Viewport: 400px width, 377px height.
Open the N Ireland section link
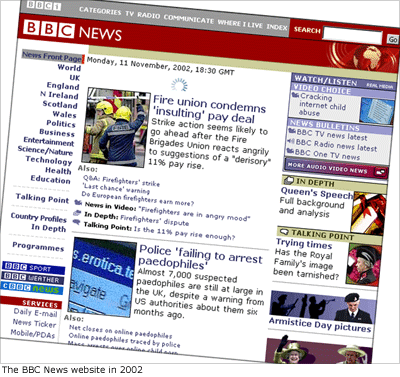tap(59, 95)
